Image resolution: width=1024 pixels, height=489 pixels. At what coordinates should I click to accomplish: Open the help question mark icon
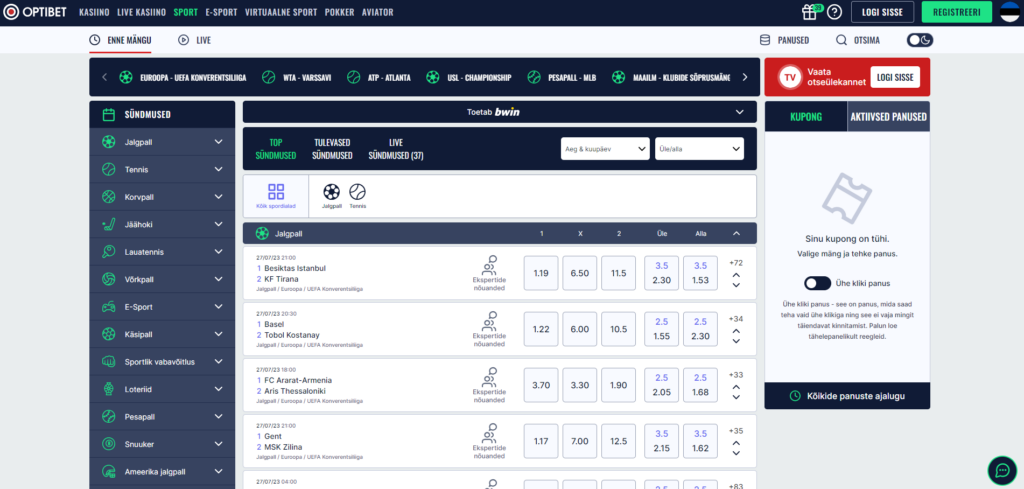[834, 12]
